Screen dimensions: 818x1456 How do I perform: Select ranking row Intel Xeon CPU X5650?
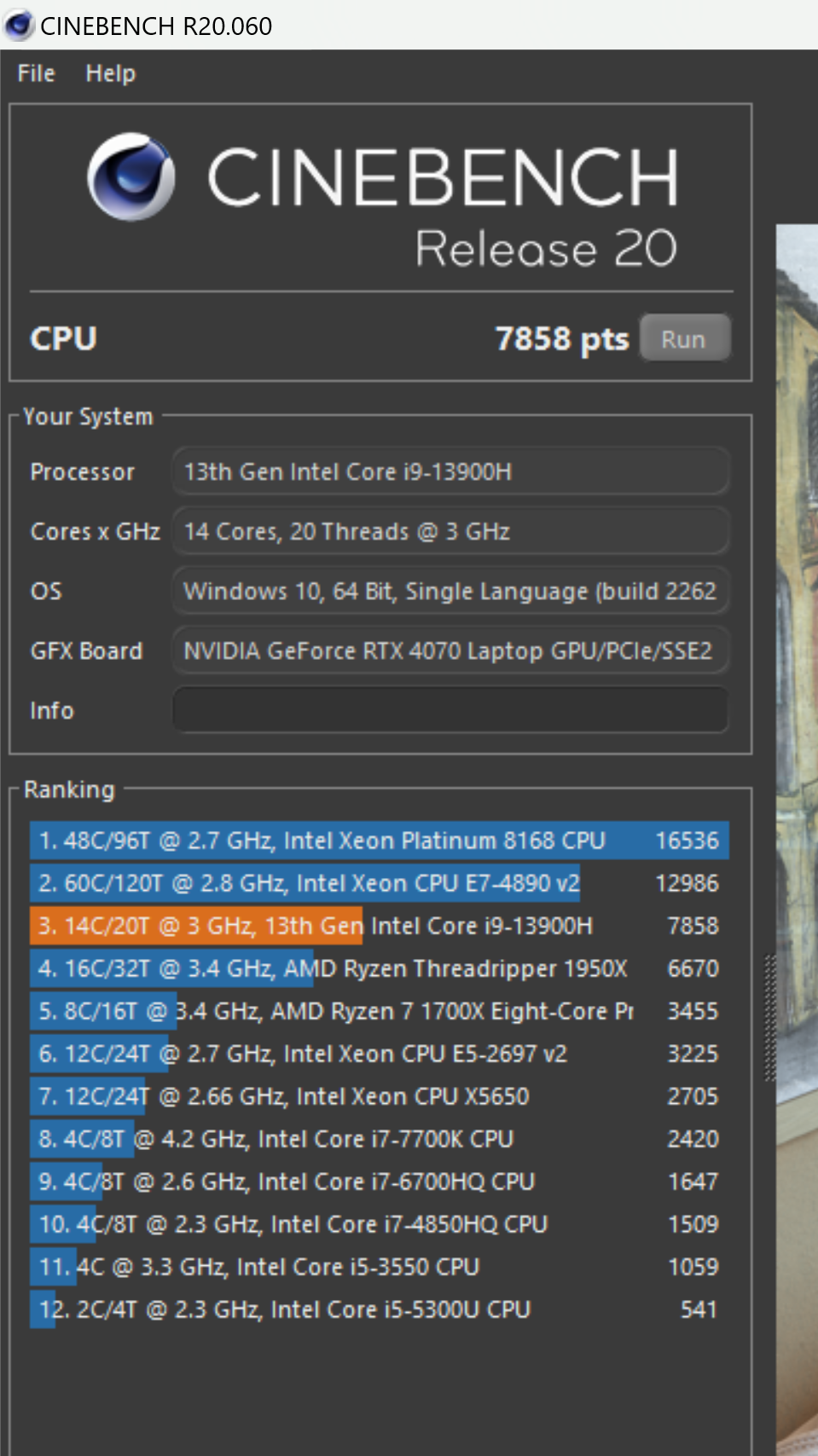[x=380, y=1096]
